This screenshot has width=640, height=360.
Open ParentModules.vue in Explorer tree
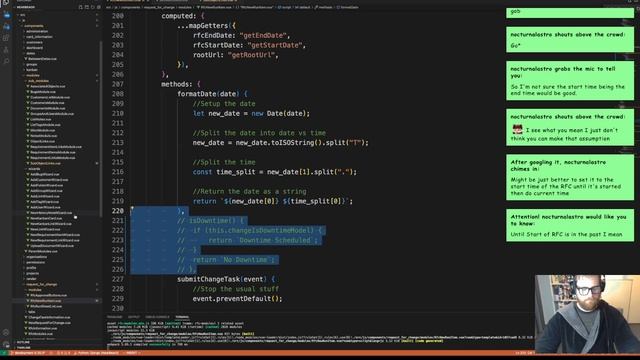42,251
